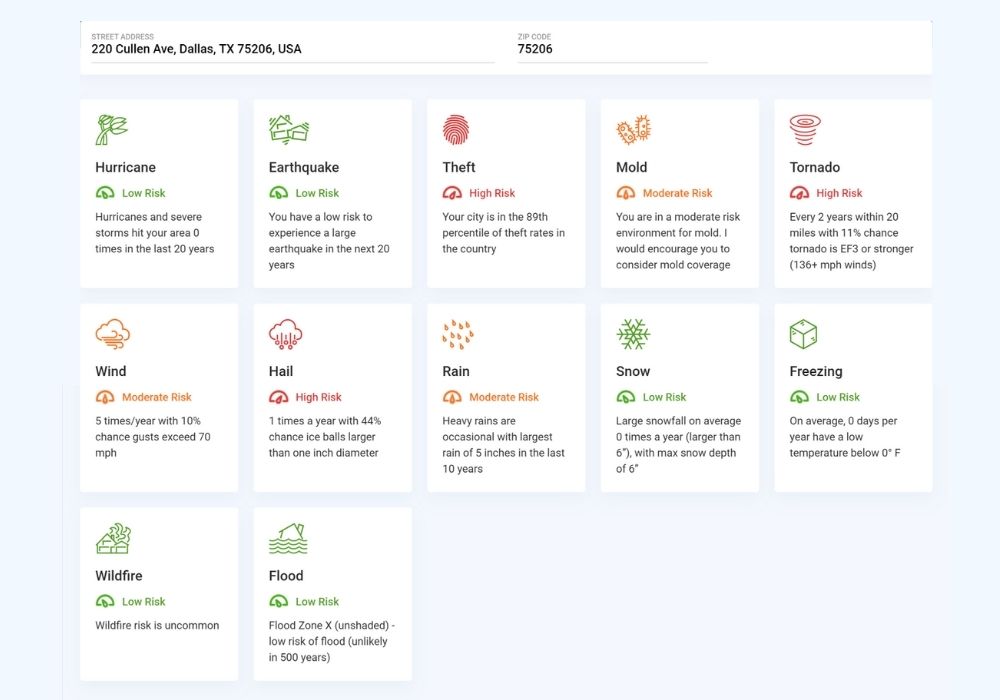Screen dimensions: 1000x700
Task: Click the Hail cloud icon
Action: (286, 334)
